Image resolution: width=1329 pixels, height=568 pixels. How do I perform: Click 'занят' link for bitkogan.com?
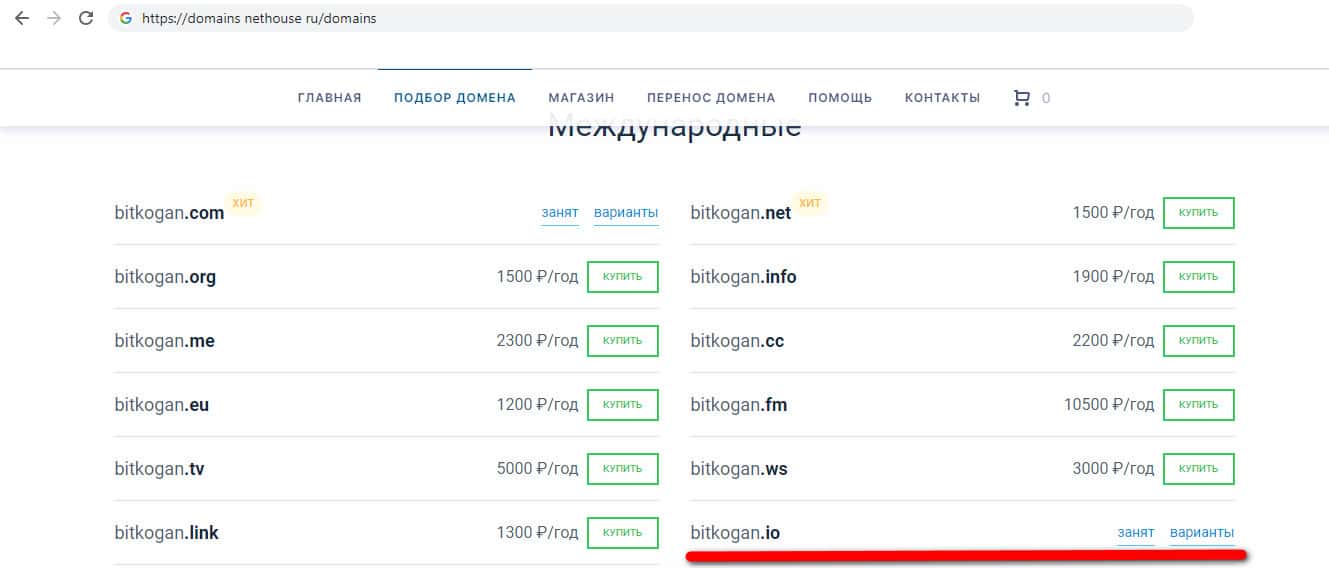click(560, 213)
